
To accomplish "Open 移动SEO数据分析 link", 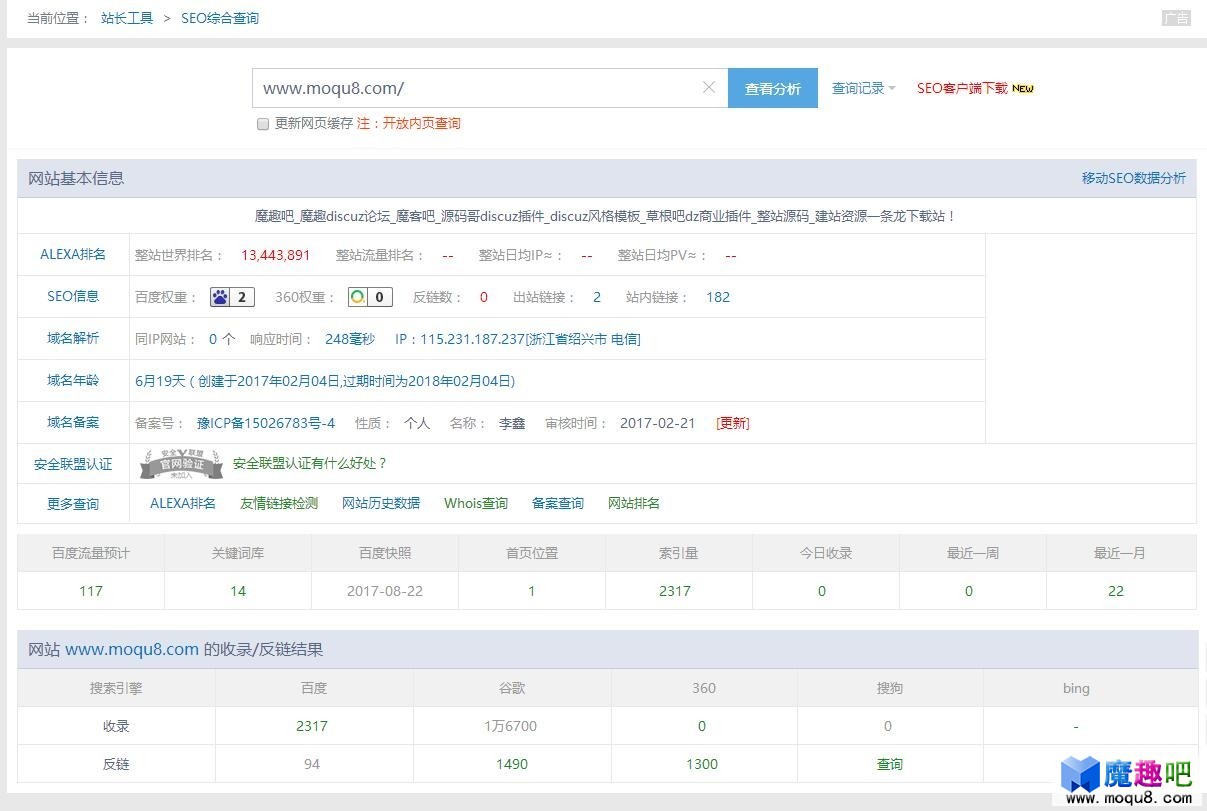I will click(x=1134, y=178).
